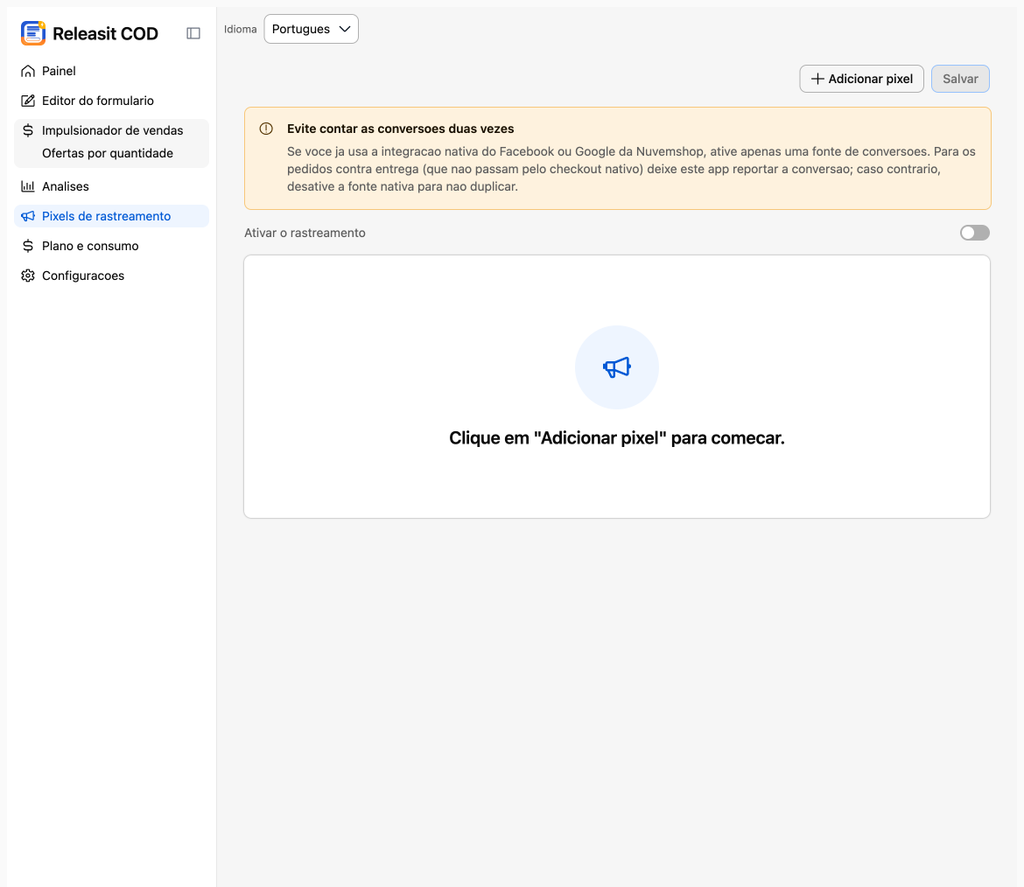Click the Editor do formulario pencil icon
The image size is (1024, 887).
click(27, 101)
